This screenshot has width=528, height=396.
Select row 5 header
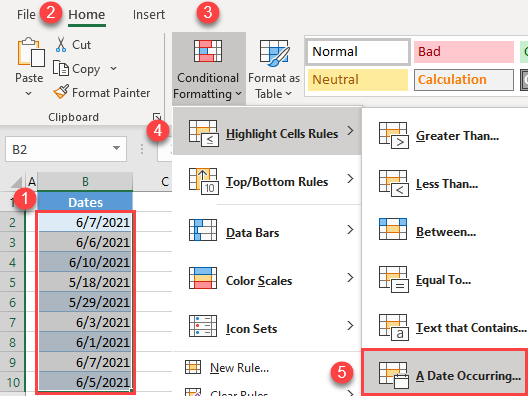coord(12,282)
